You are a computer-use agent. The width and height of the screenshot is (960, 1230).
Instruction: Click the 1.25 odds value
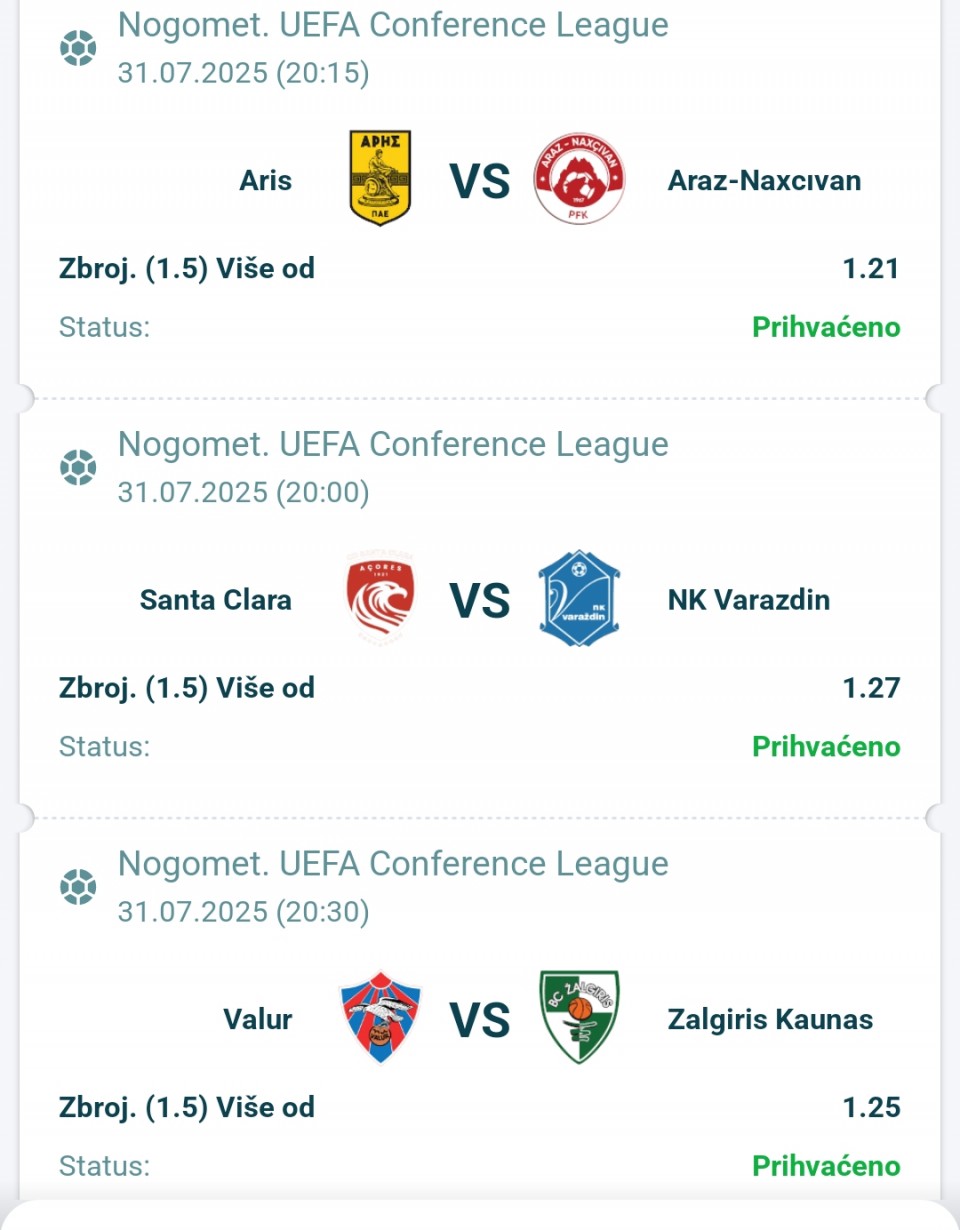point(871,1106)
